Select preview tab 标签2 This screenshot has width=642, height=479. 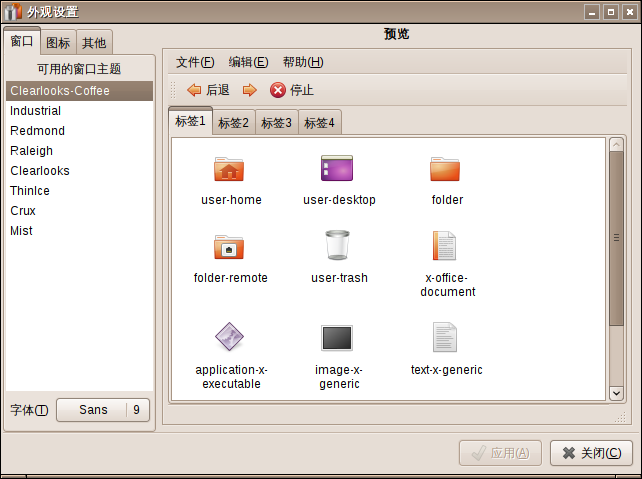click(x=234, y=123)
